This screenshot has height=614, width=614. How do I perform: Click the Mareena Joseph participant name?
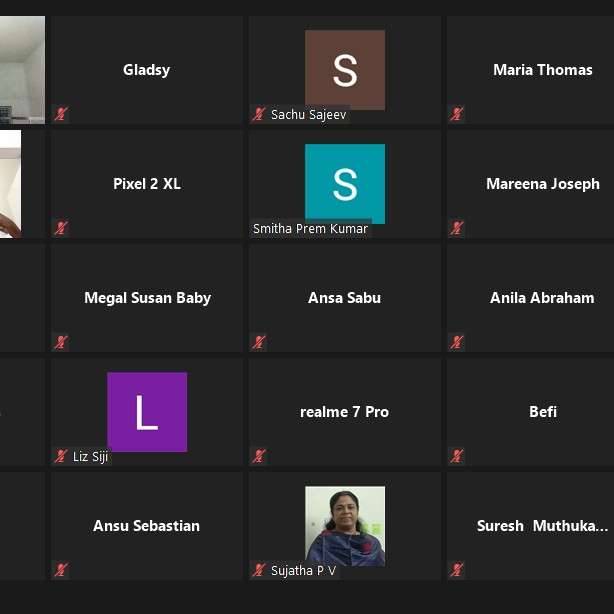[x=543, y=184]
